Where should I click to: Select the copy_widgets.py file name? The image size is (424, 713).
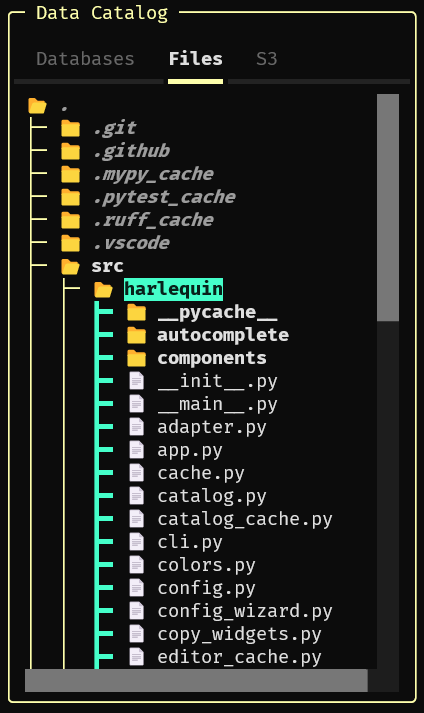[239, 634]
